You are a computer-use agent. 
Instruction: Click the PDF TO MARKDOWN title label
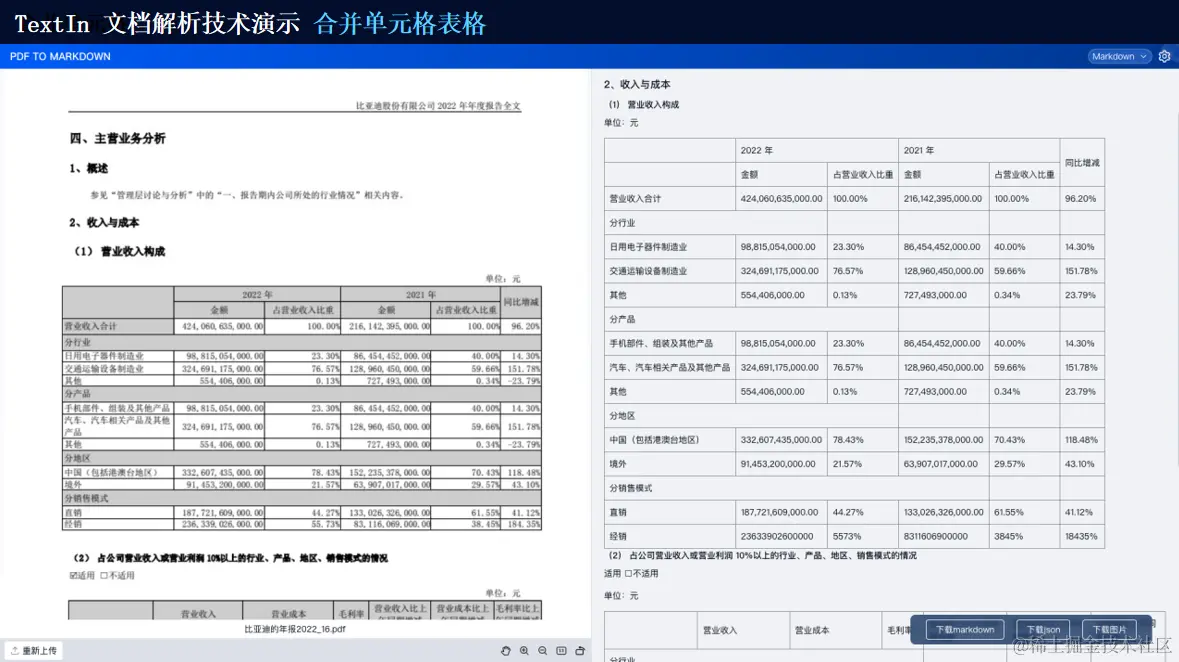pyautogui.click(x=60, y=56)
